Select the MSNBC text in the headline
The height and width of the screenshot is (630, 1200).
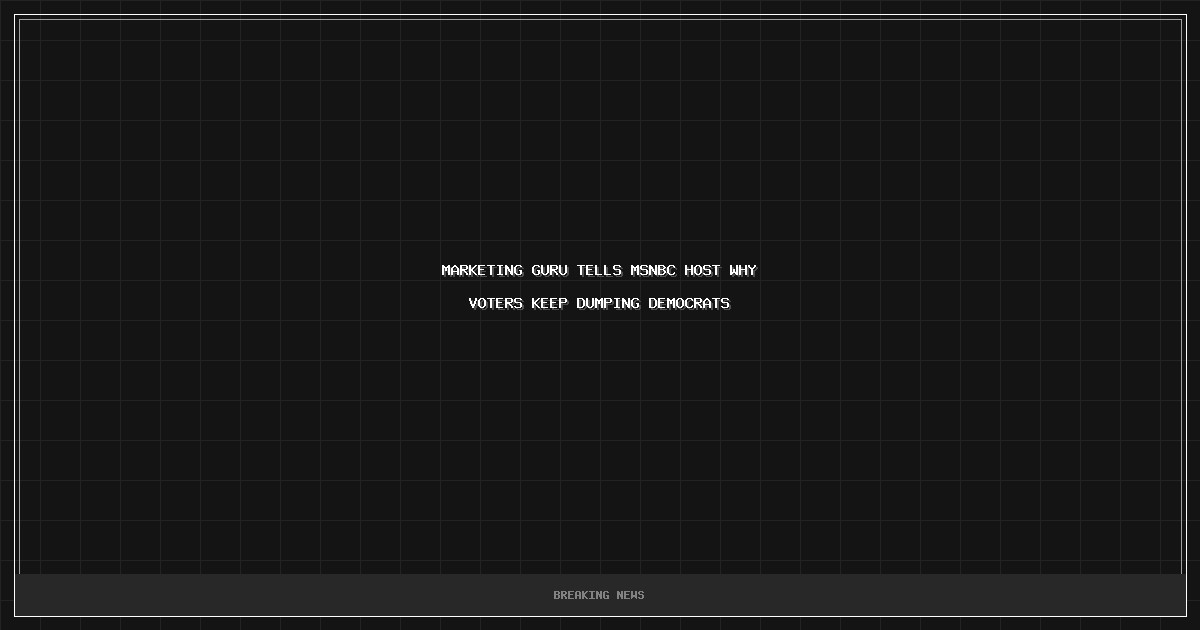pos(653,270)
